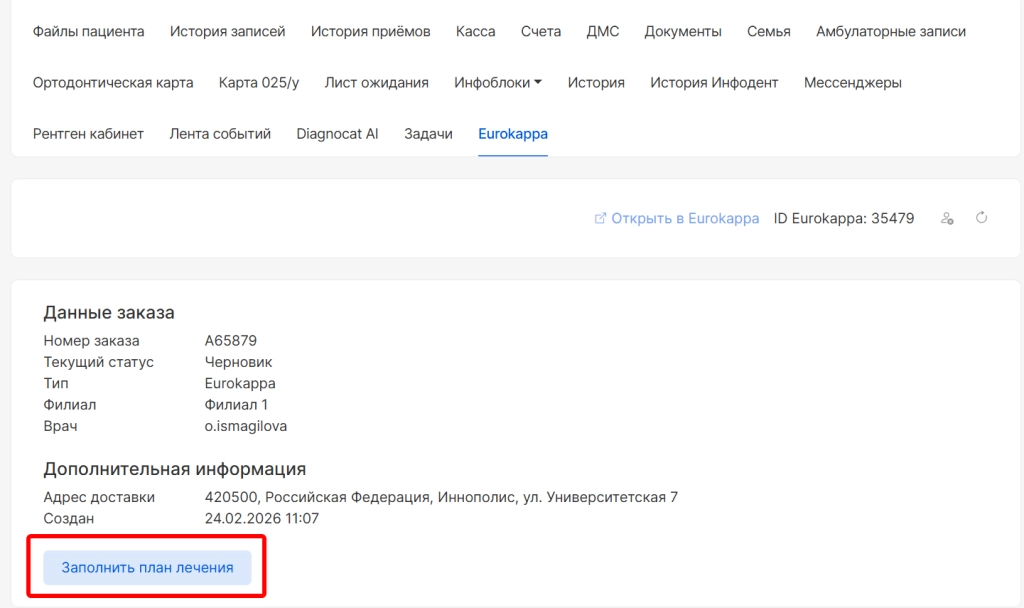Go to the История приёмов tab

point(370,31)
